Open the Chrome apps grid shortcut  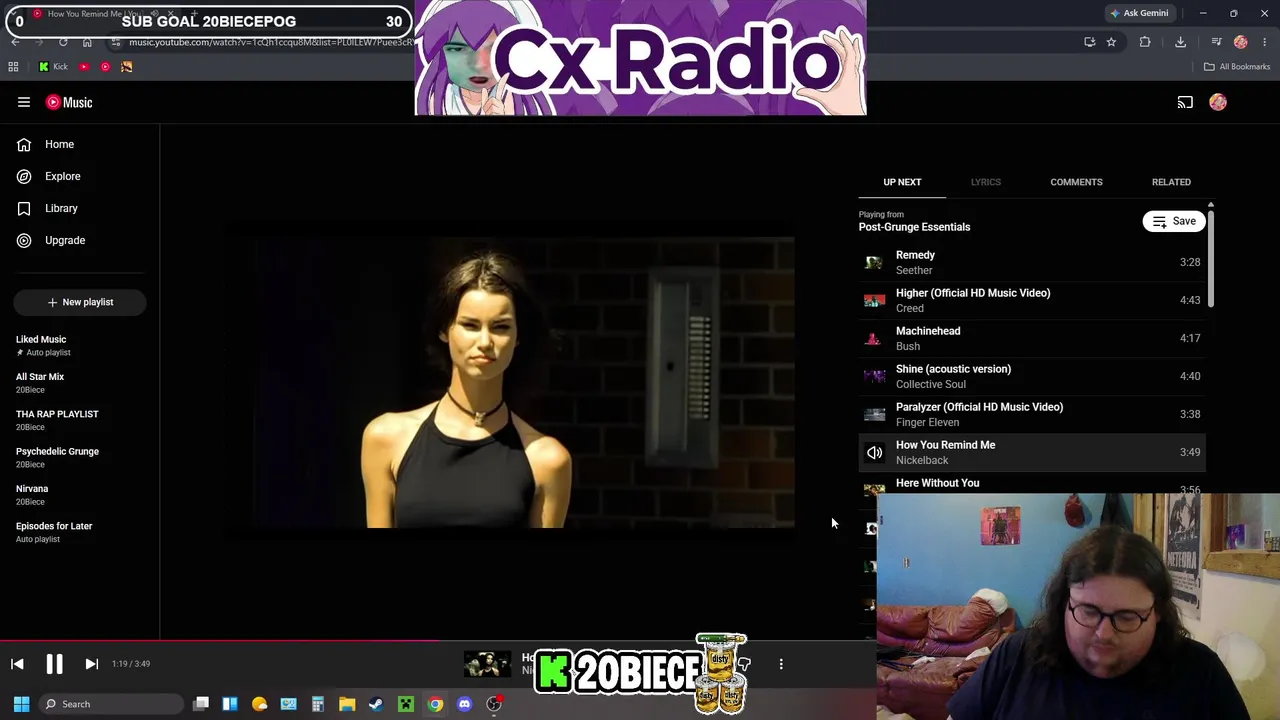[13, 67]
